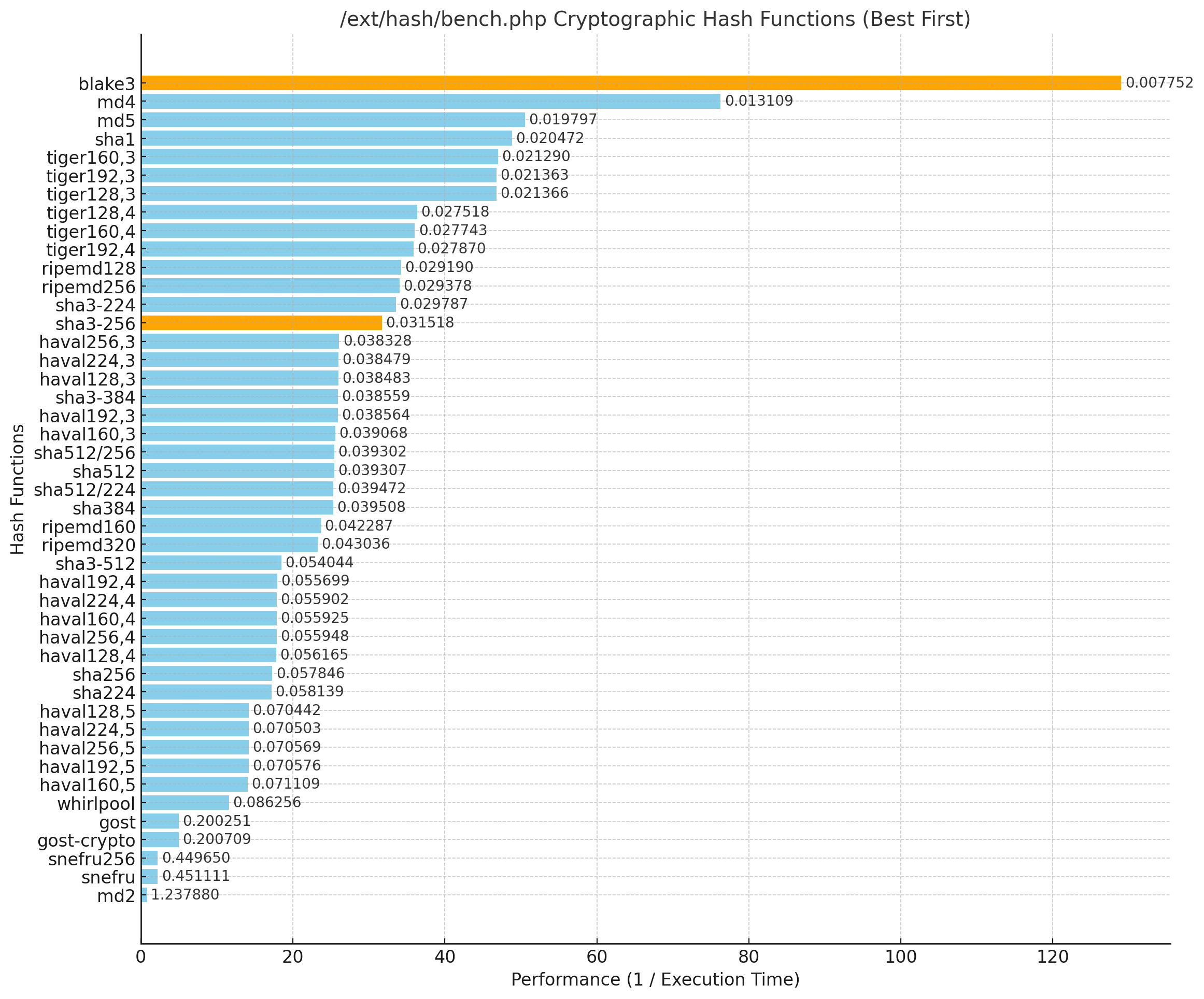Click the 'haval256,5' axis label
This screenshot has height=999, width=1204.
point(87,749)
